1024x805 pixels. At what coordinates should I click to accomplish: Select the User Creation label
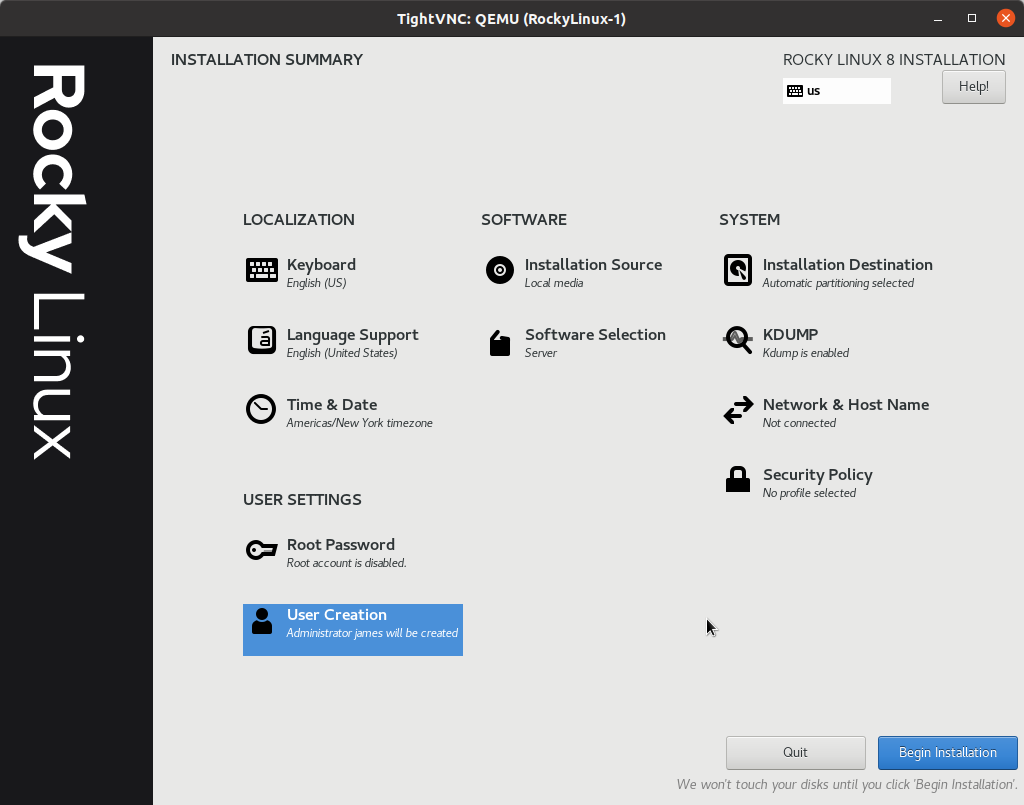point(337,614)
